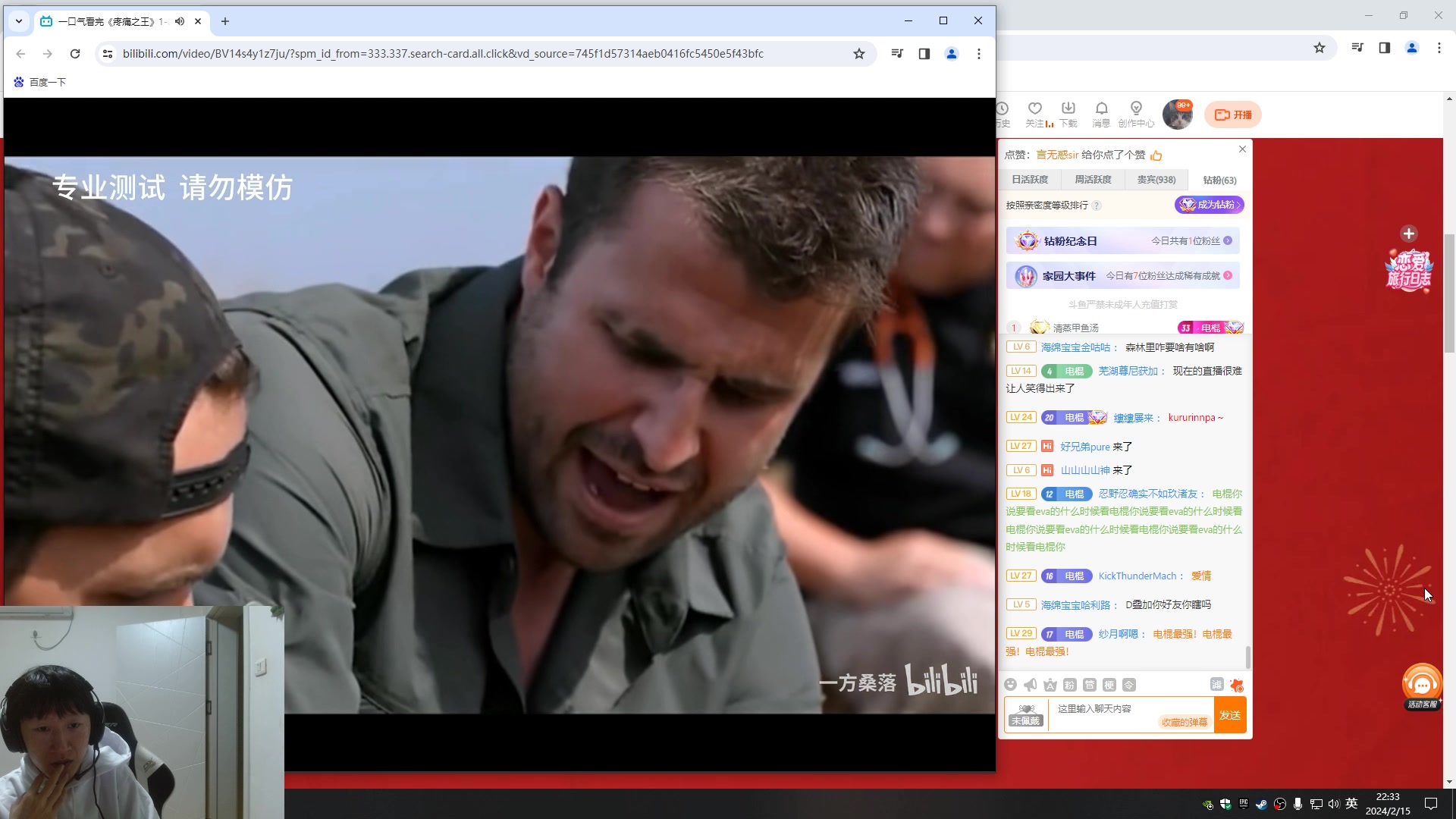
Task: Click username 海绵宝宝咕咕 in chat
Action: click(x=1075, y=347)
